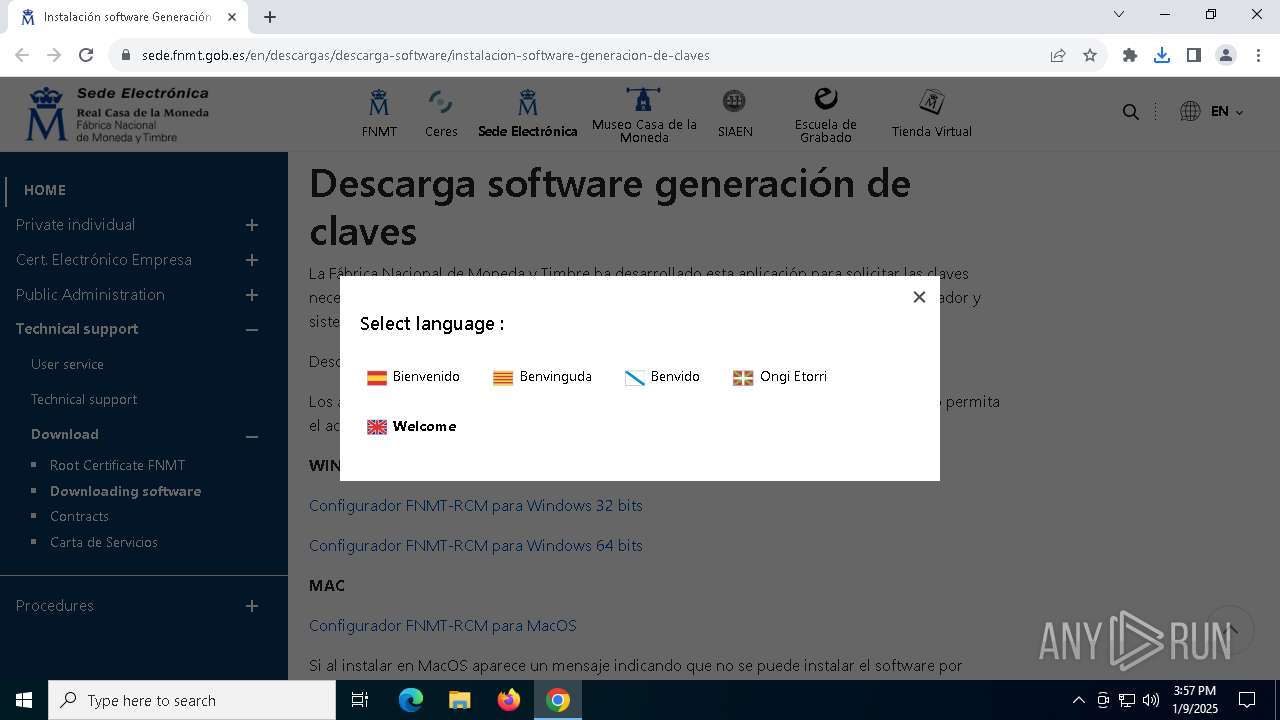Screen dimensions: 1280x720
Task: Close the Instalación software Generación tab
Action: (233, 17)
